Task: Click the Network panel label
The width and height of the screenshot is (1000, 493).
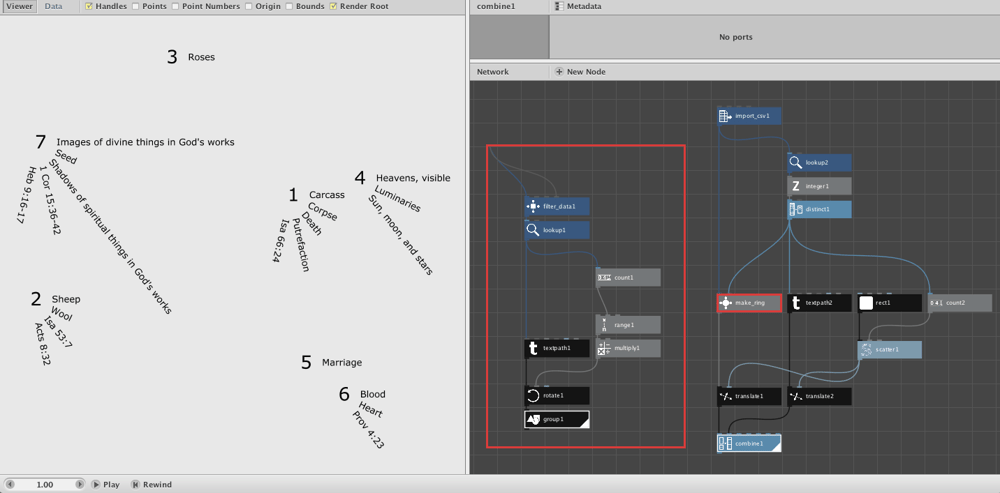Action: click(493, 71)
